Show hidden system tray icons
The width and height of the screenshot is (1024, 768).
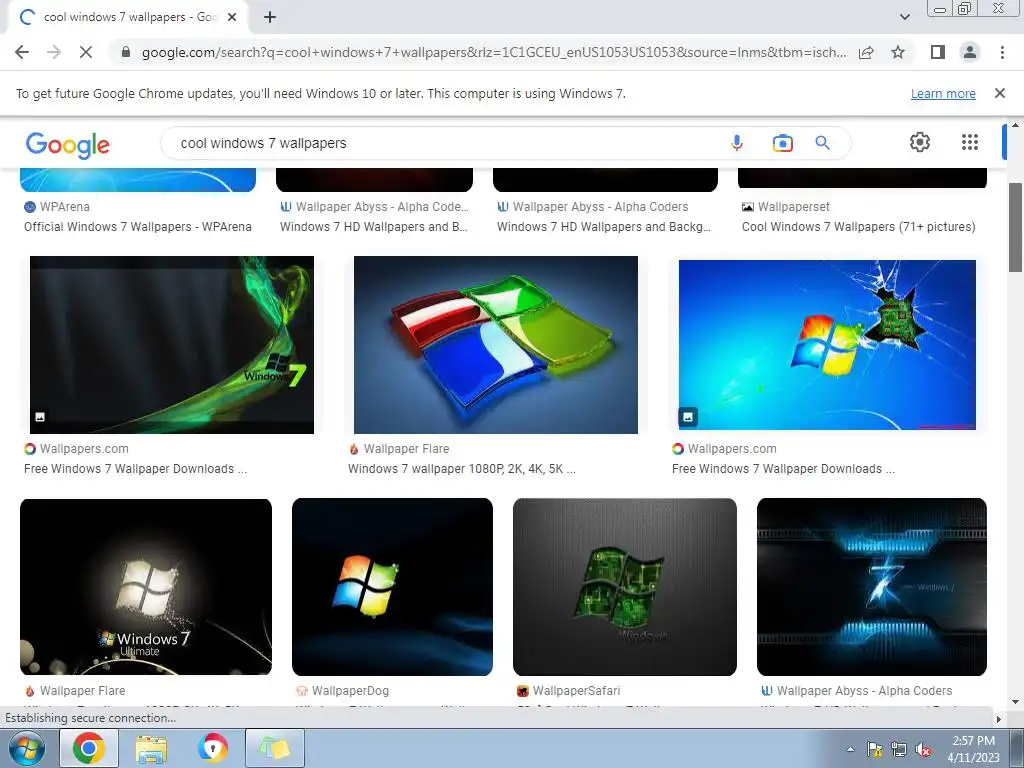click(x=850, y=749)
